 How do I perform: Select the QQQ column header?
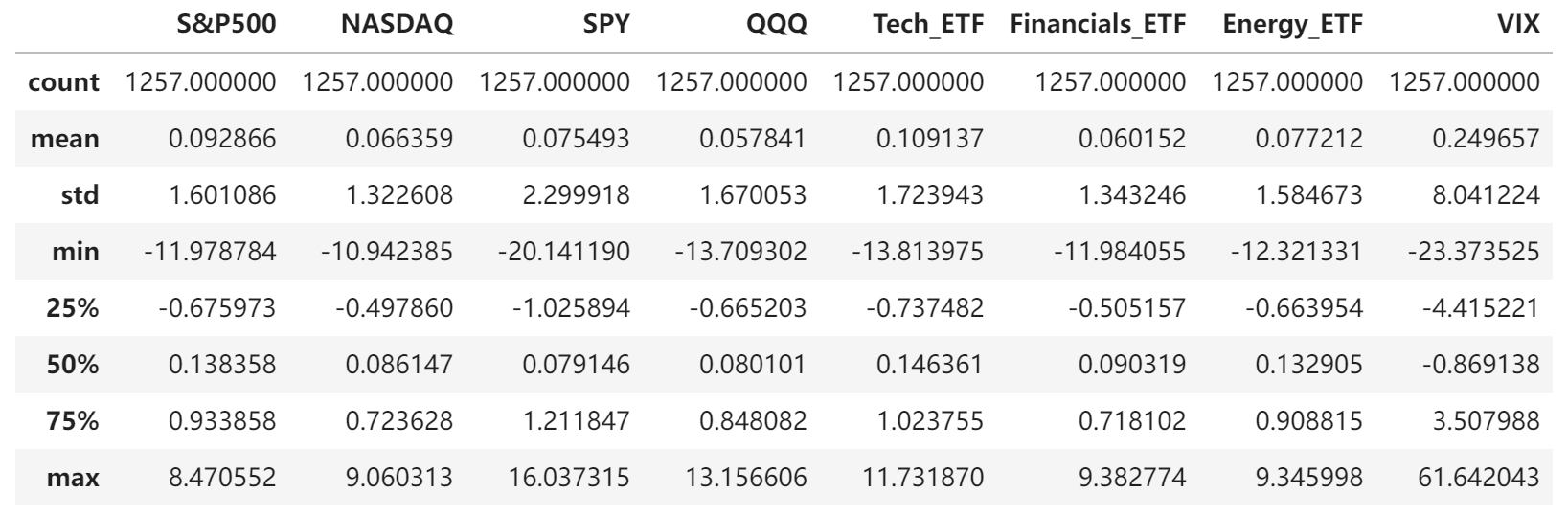777,26
